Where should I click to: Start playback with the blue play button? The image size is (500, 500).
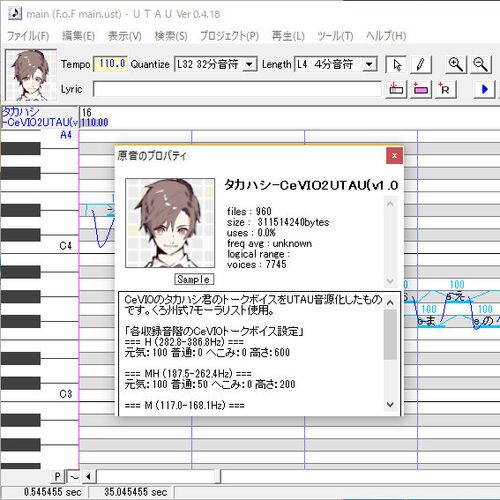pos(484,89)
